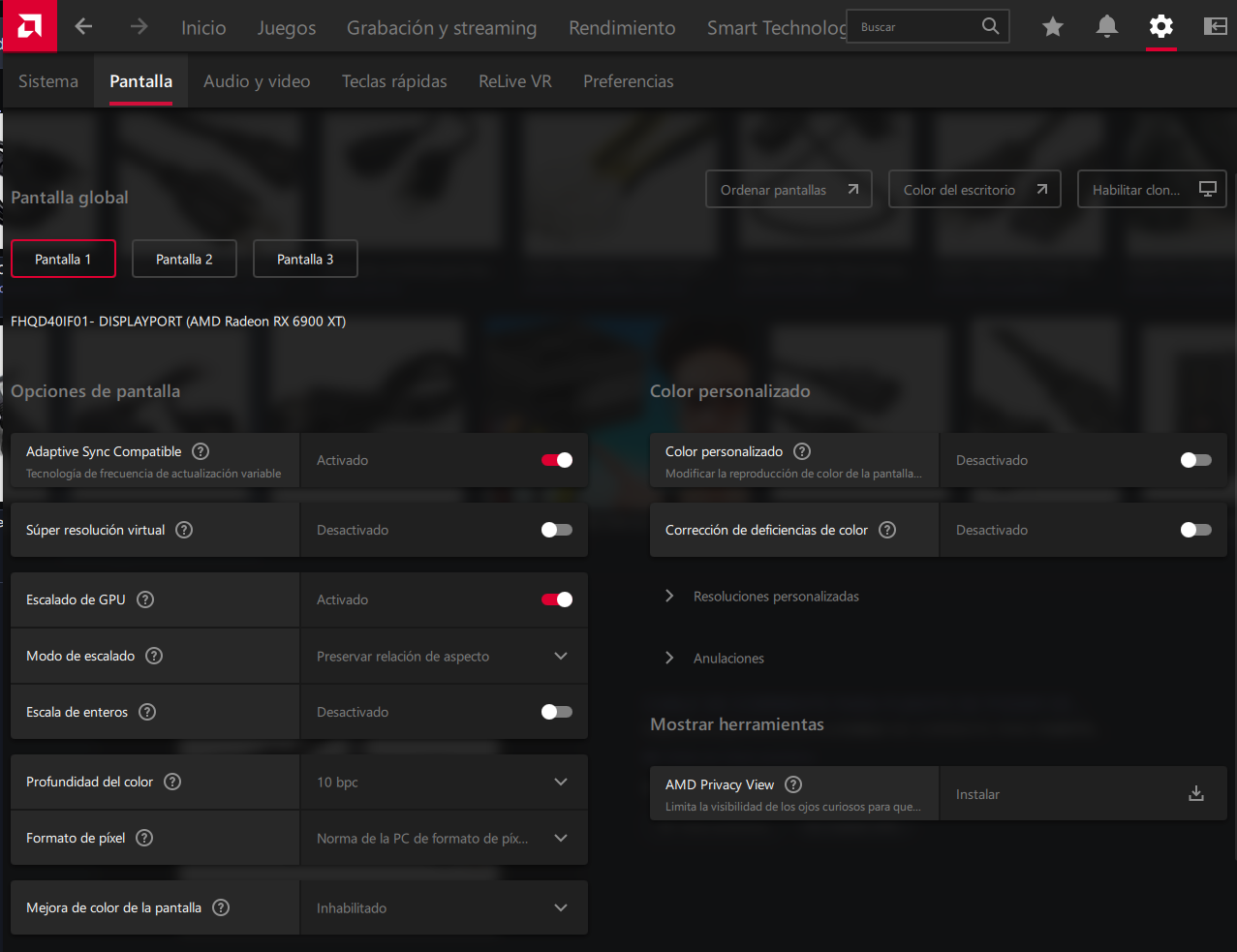Switch to the Sistema tab

48,81
